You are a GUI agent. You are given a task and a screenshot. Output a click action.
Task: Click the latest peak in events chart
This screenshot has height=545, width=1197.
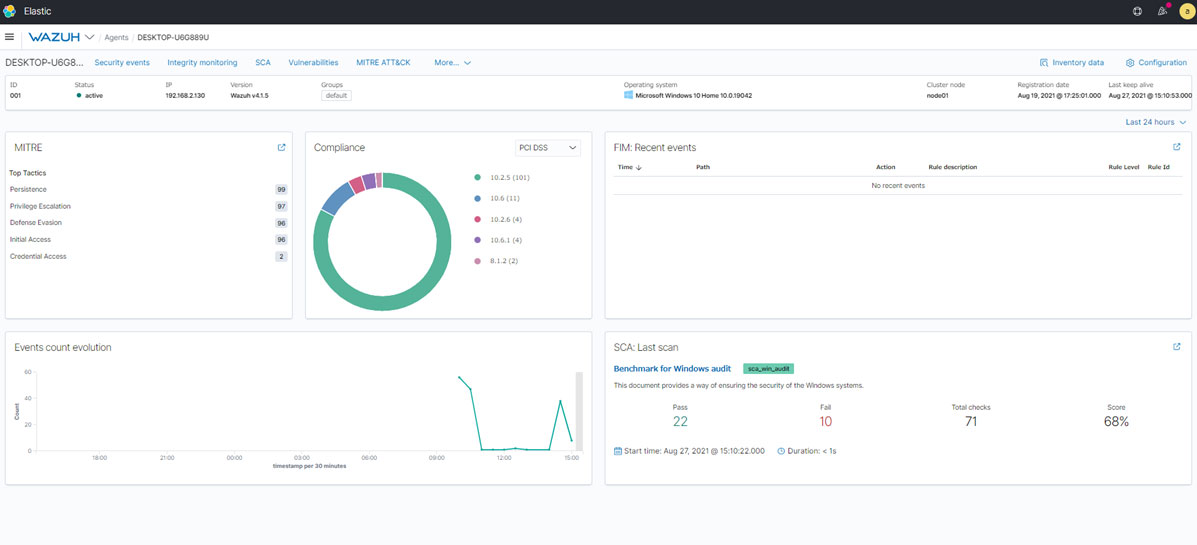560,401
